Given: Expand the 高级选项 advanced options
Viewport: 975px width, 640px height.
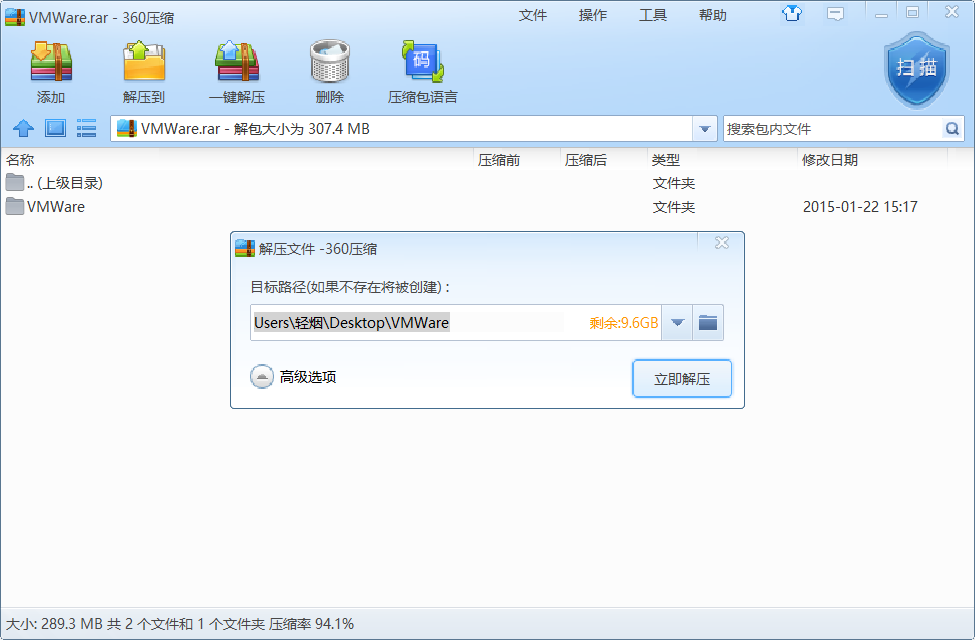Looking at the screenshot, I should (262, 377).
